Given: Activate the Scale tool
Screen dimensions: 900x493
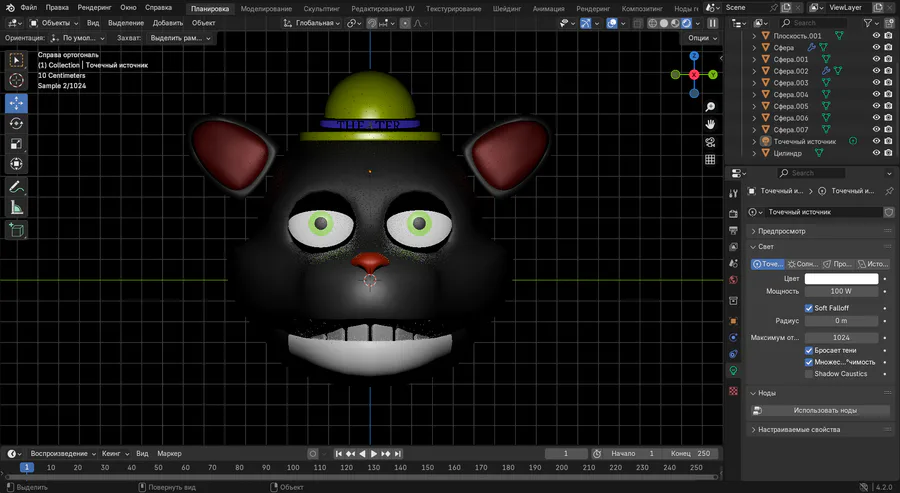Looking at the screenshot, I should [x=16, y=143].
